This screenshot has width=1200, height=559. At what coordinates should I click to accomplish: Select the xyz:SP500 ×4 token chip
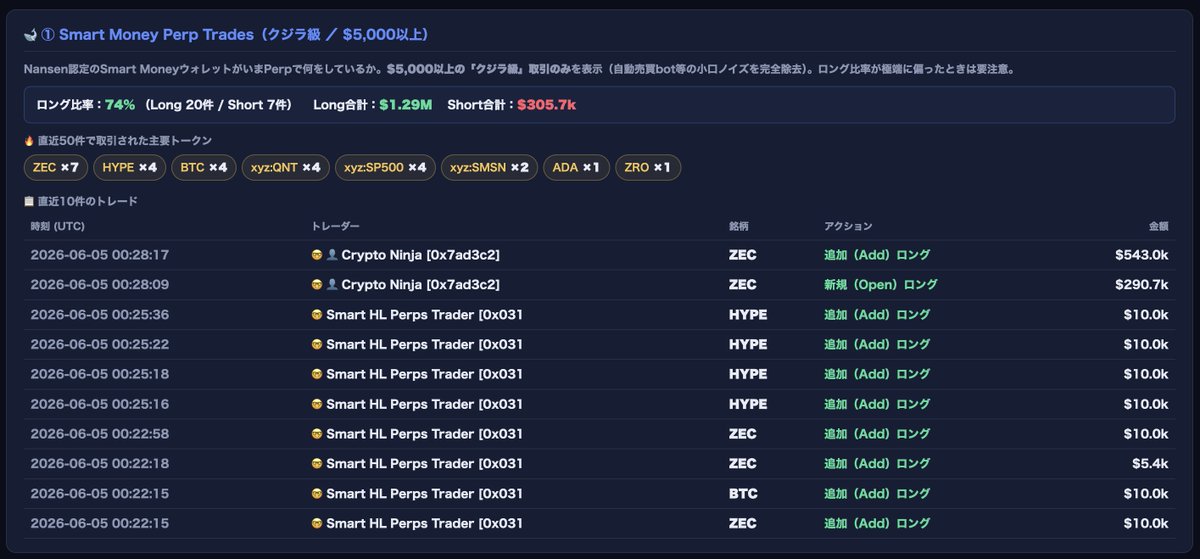pyautogui.click(x=385, y=167)
